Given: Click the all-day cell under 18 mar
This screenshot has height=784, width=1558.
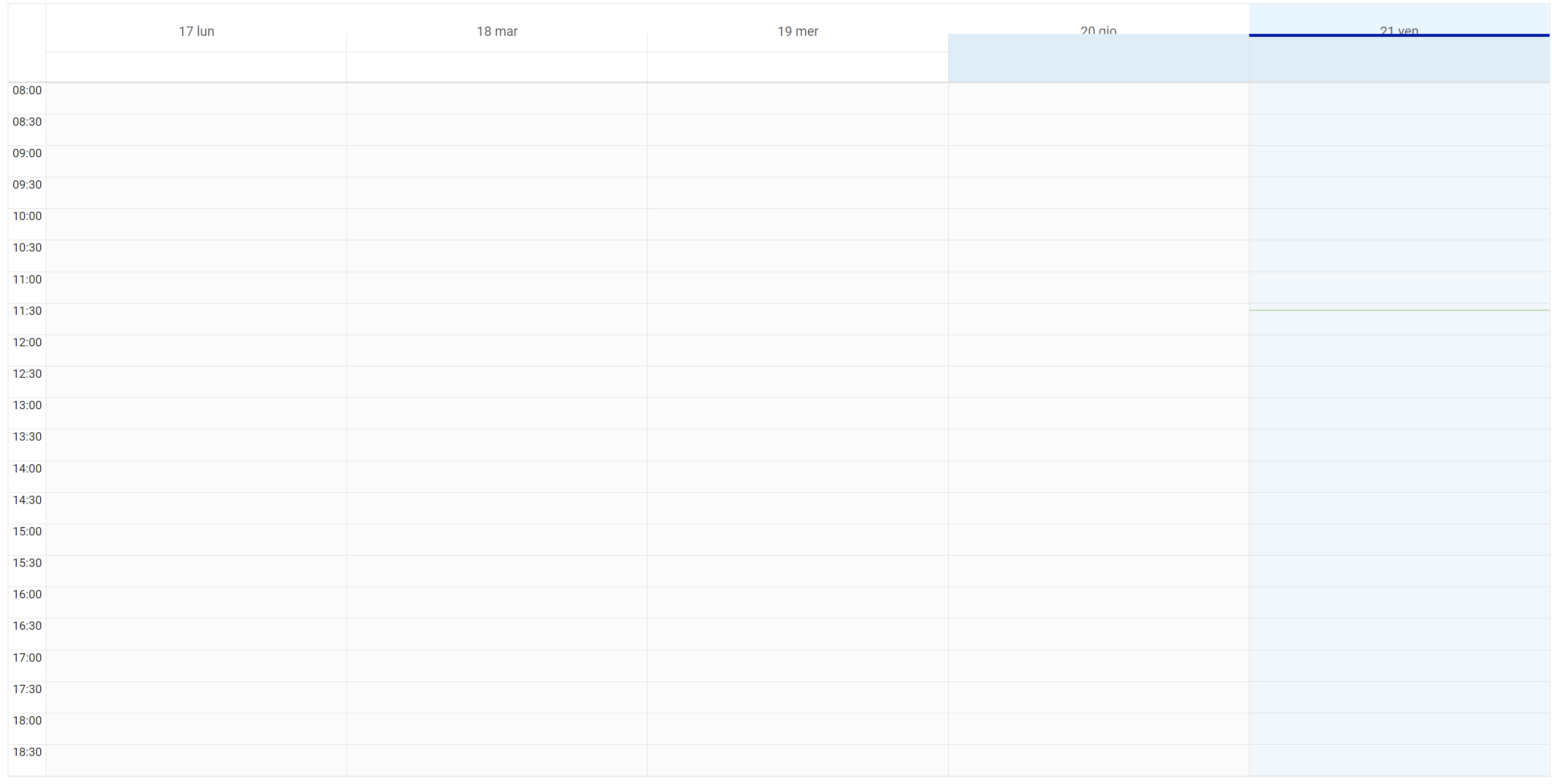Looking at the screenshot, I should pyautogui.click(x=497, y=66).
